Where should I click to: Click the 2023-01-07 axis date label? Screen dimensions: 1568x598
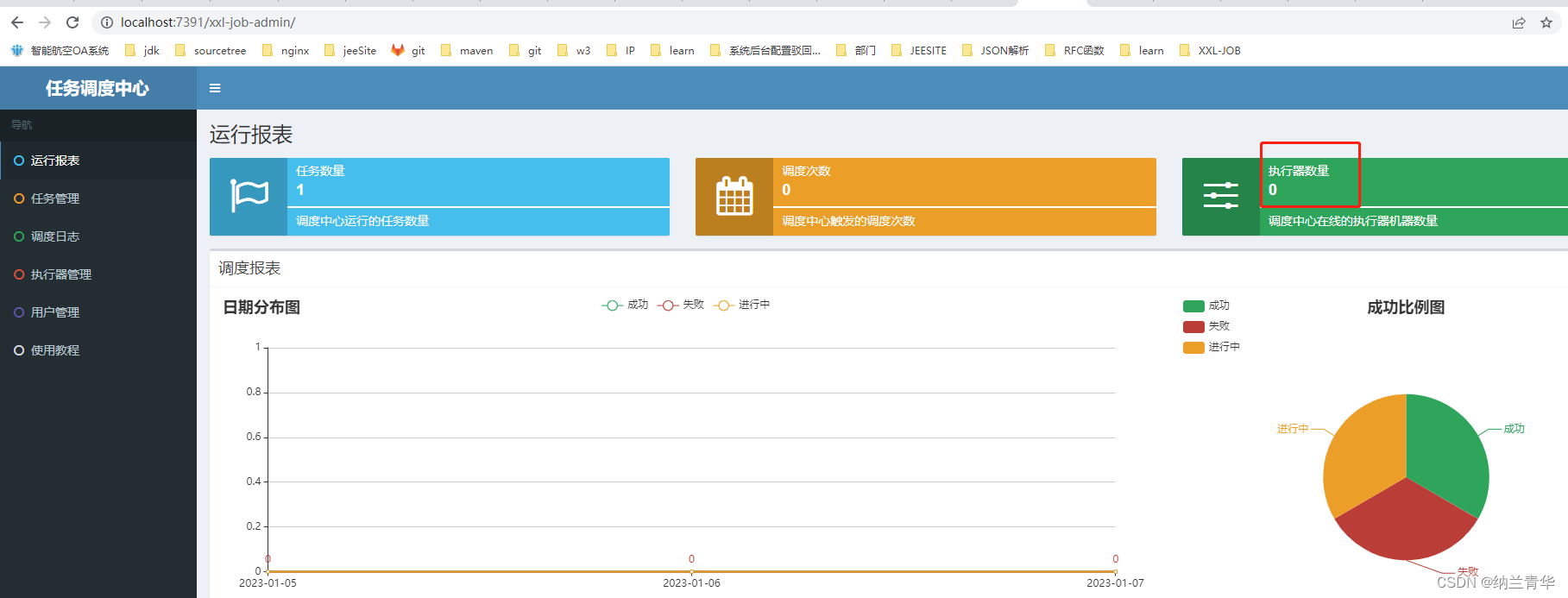pyautogui.click(x=1115, y=583)
